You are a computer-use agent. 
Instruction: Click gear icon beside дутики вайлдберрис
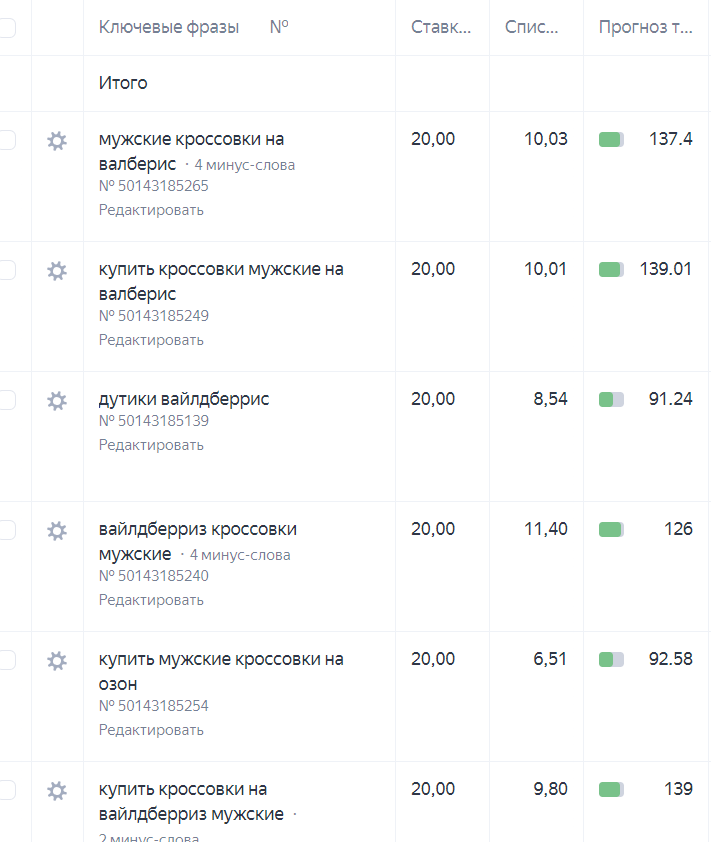tap(57, 401)
